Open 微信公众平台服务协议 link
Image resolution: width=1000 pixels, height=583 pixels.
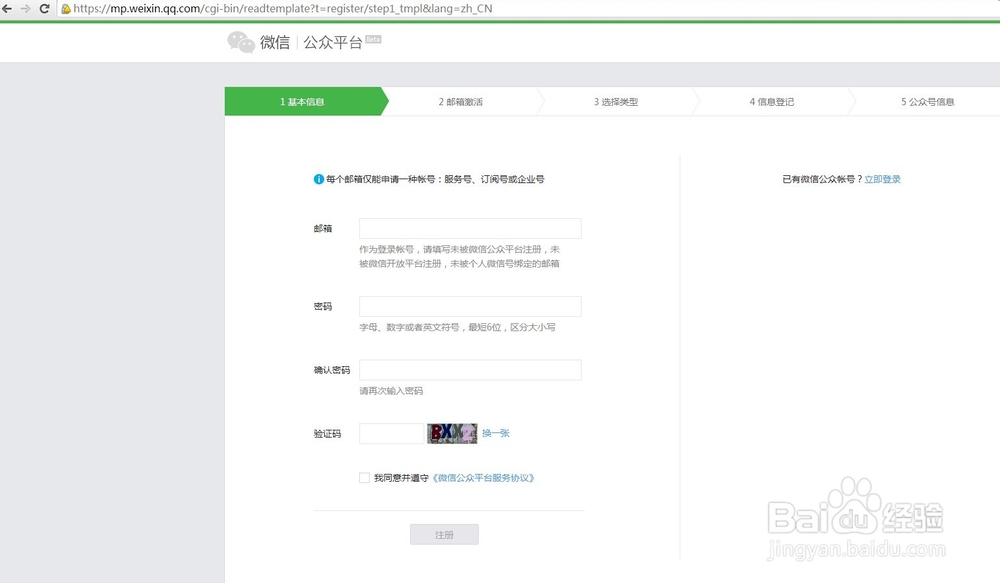483,478
